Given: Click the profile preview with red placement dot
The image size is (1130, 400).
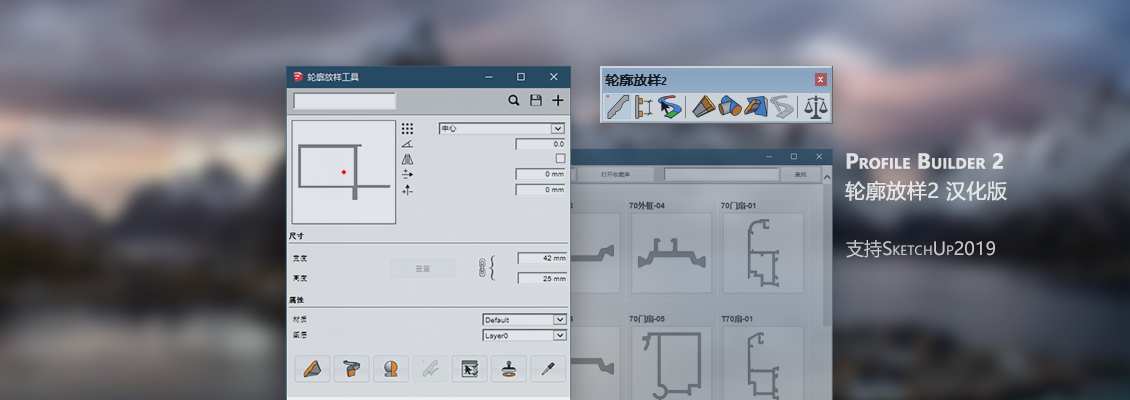Looking at the screenshot, I should click(344, 172).
